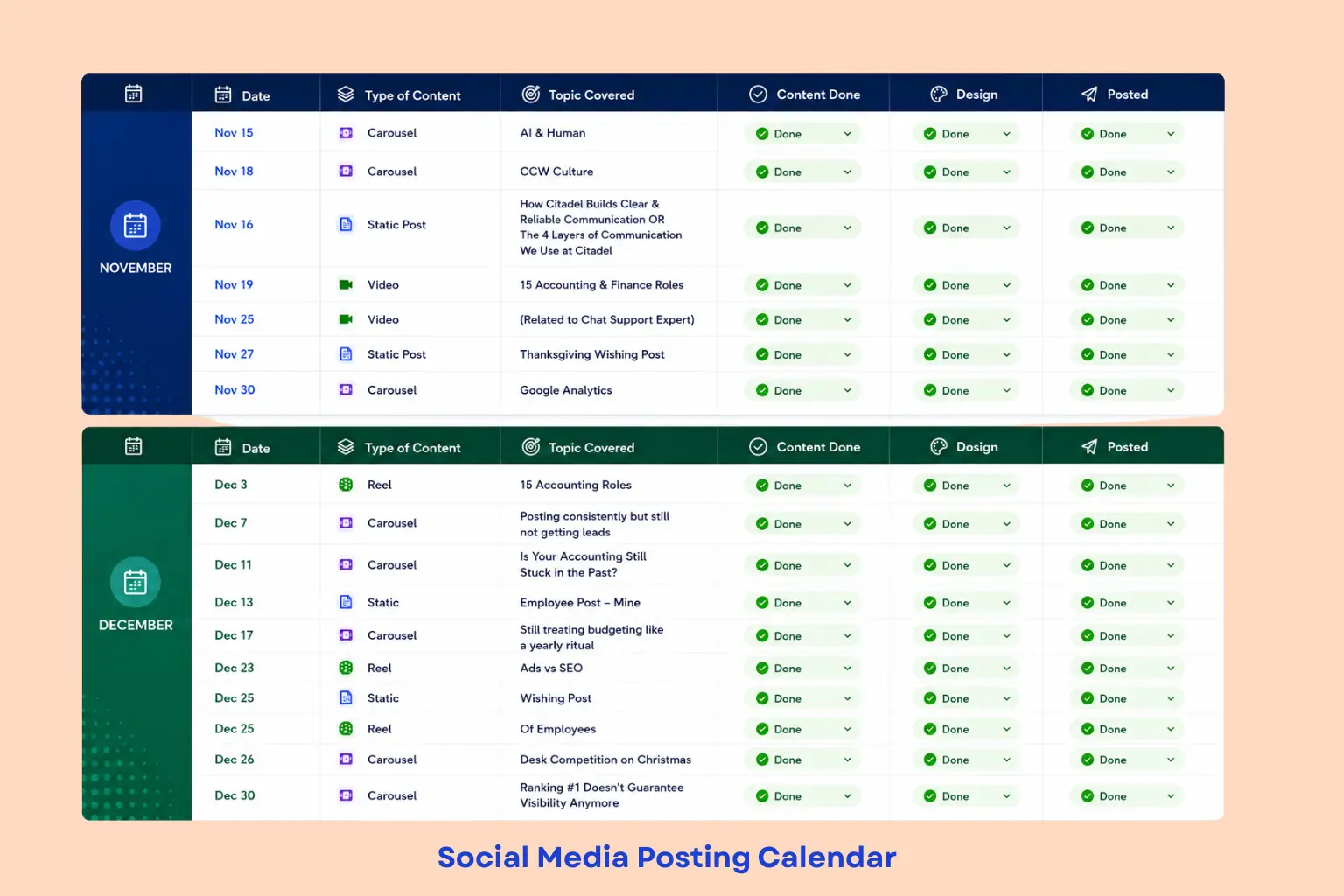
Task: Click the palette icon beside Design in November header
Action: [939, 94]
